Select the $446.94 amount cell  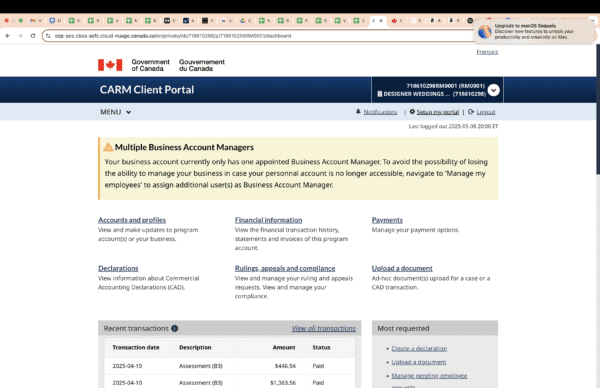point(285,366)
